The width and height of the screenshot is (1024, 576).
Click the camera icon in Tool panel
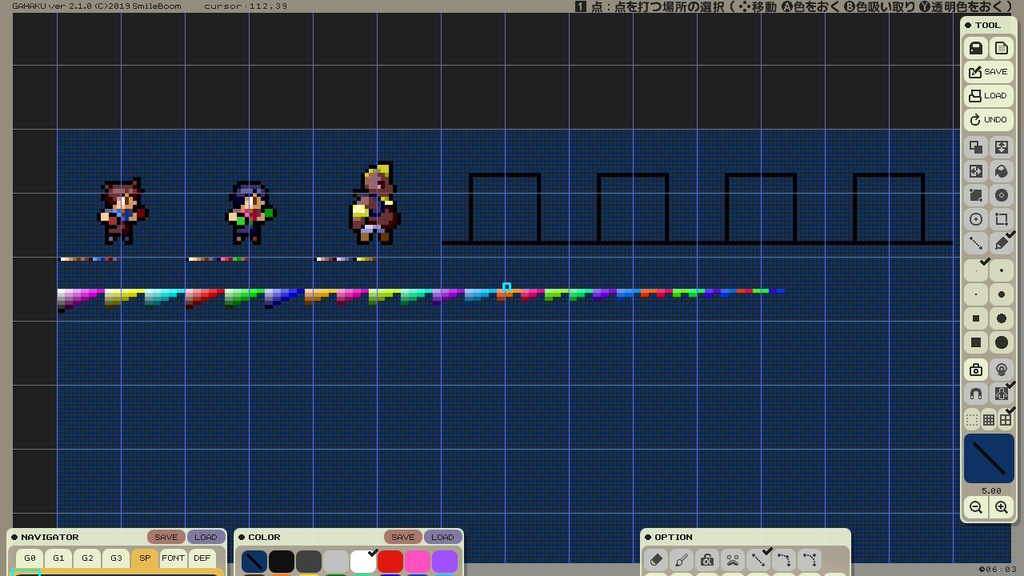[976, 370]
